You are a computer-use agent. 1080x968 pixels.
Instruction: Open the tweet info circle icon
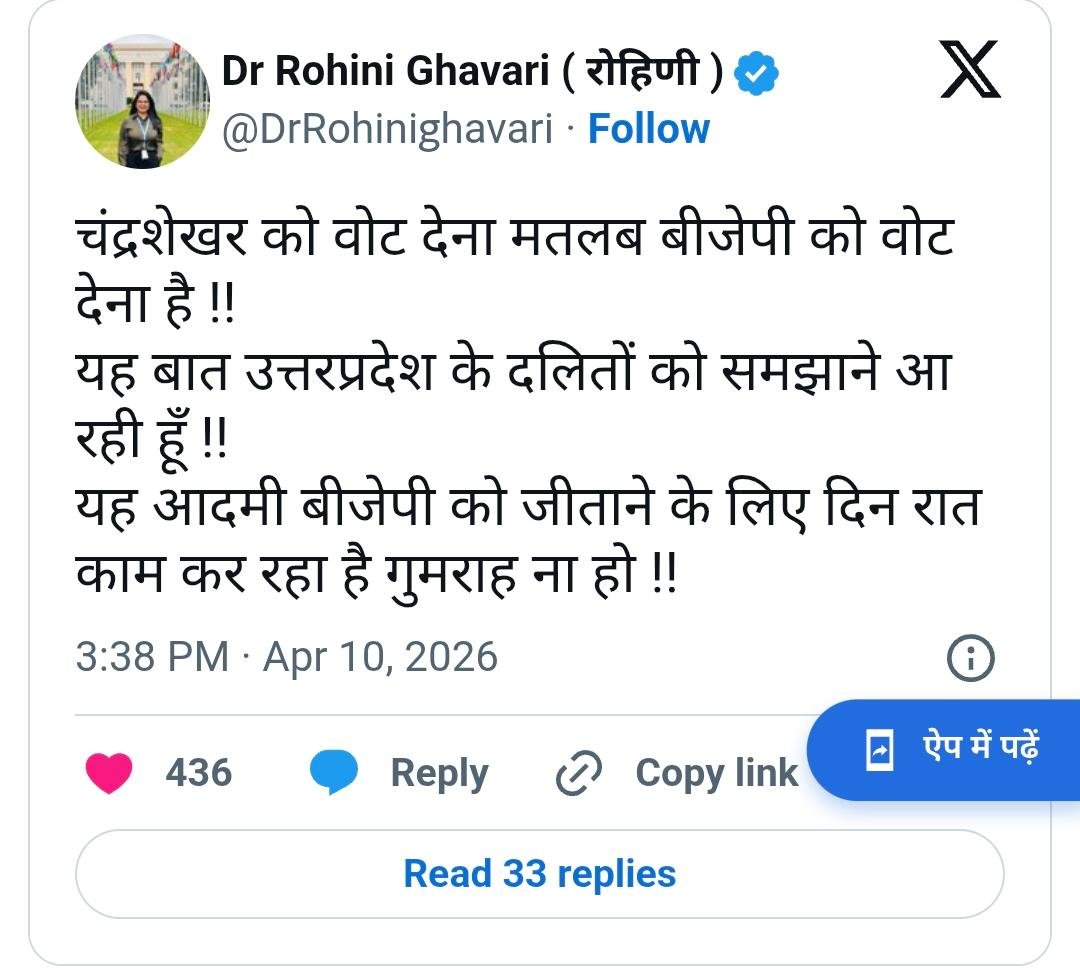click(970, 659)
